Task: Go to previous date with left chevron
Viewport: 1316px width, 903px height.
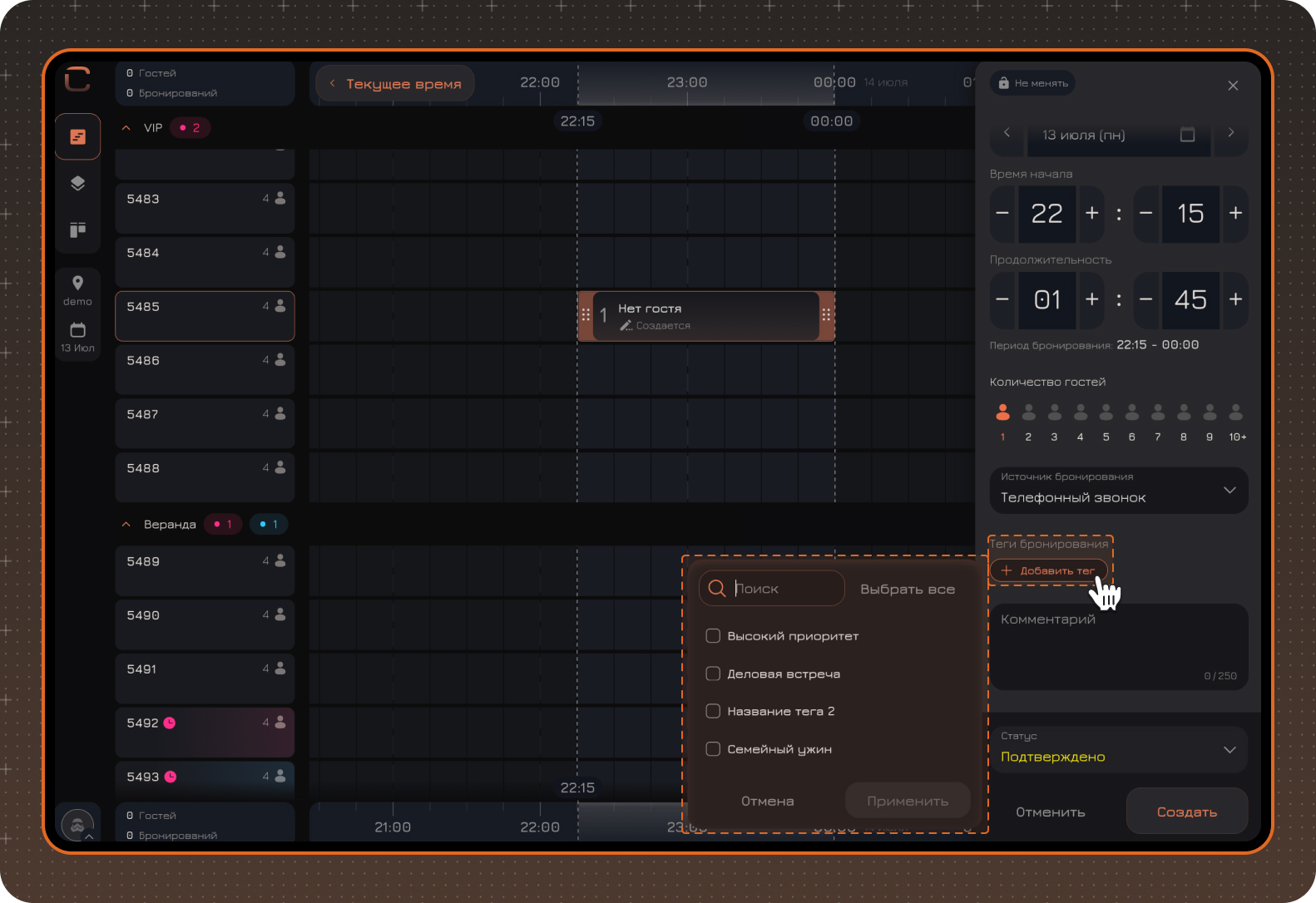Action: [1007, 133]
